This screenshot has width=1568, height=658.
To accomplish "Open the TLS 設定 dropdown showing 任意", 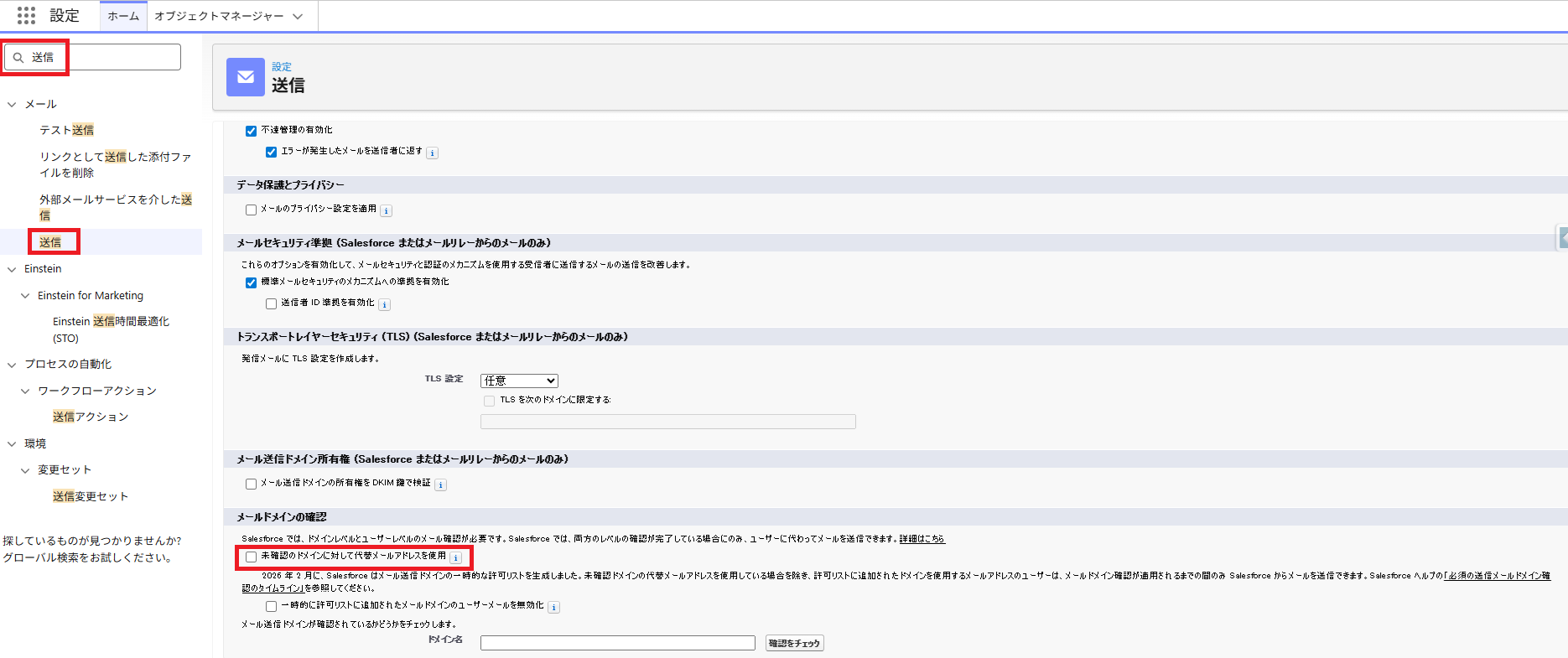I will pos(519,381).
